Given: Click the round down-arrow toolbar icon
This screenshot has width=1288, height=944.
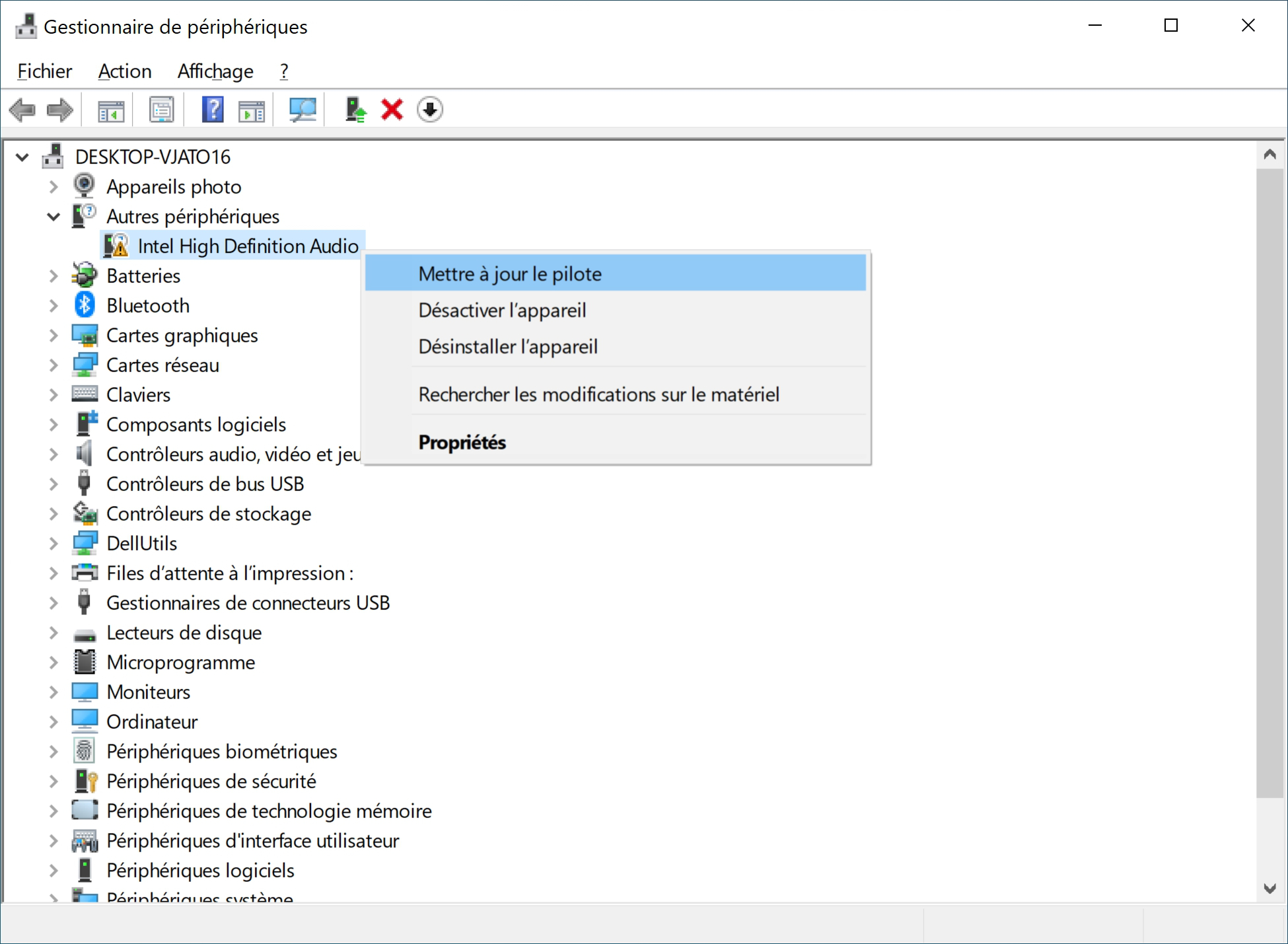Looking at the screenshot, I should [430, 110].
